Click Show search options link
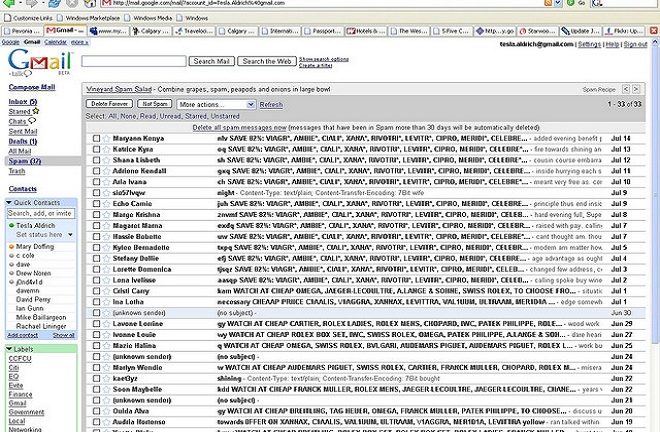This screenshot has height=432, width=660. pos(324,59)
